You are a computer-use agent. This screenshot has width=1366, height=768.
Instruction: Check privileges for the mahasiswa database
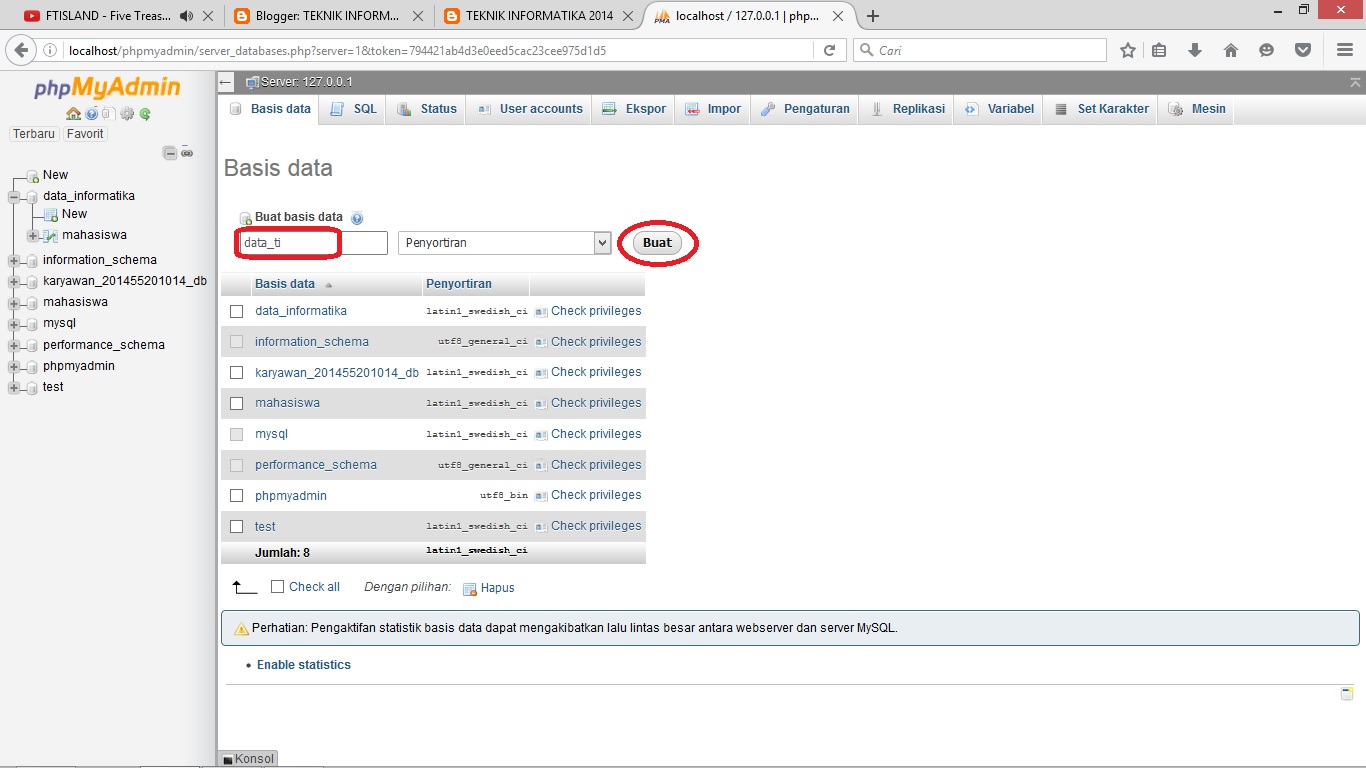coord(596,402)
